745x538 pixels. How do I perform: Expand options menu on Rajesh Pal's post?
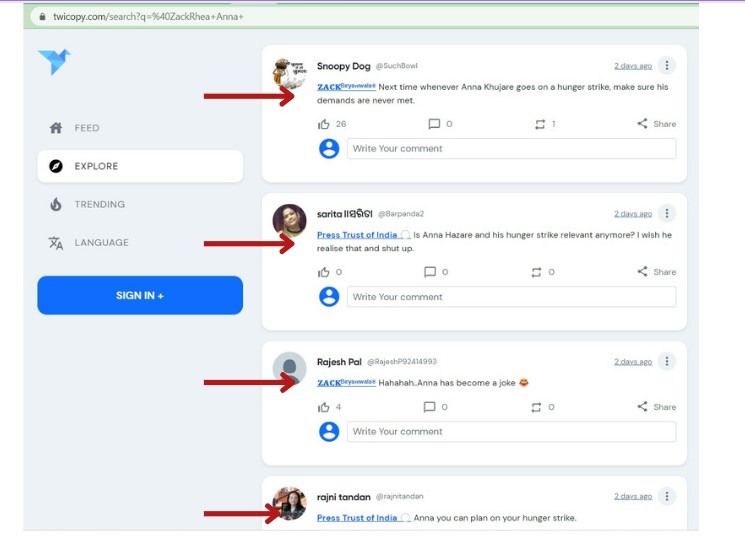point(667,361)
